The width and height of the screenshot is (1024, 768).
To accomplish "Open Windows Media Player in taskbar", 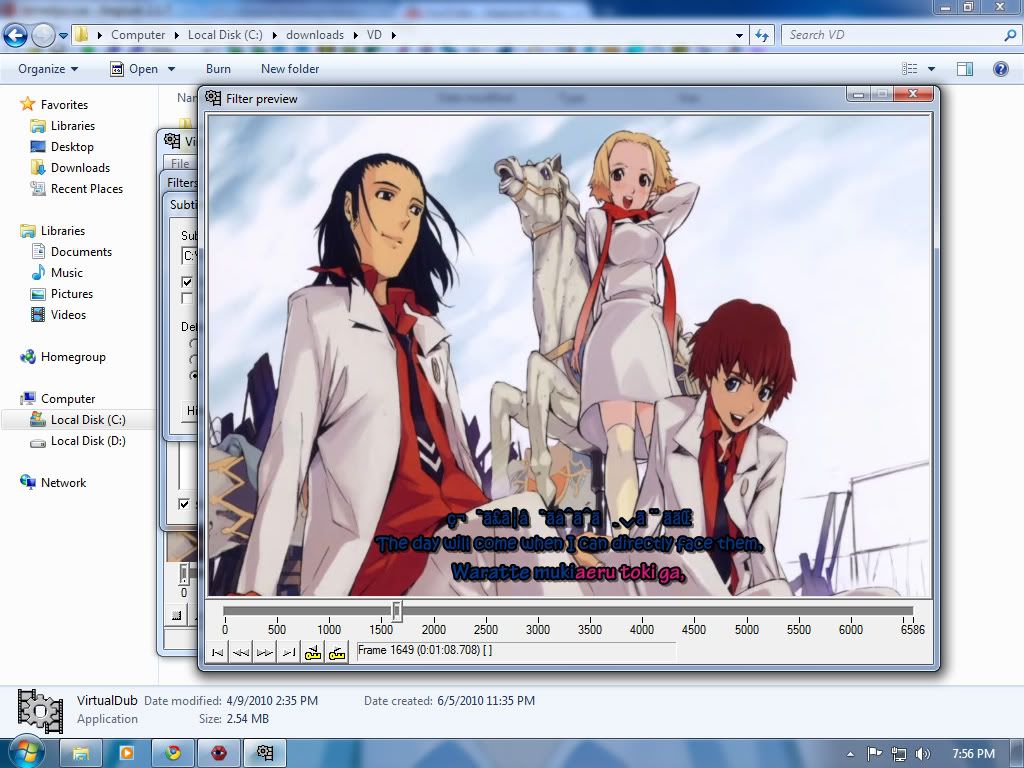I will [127, 753].
